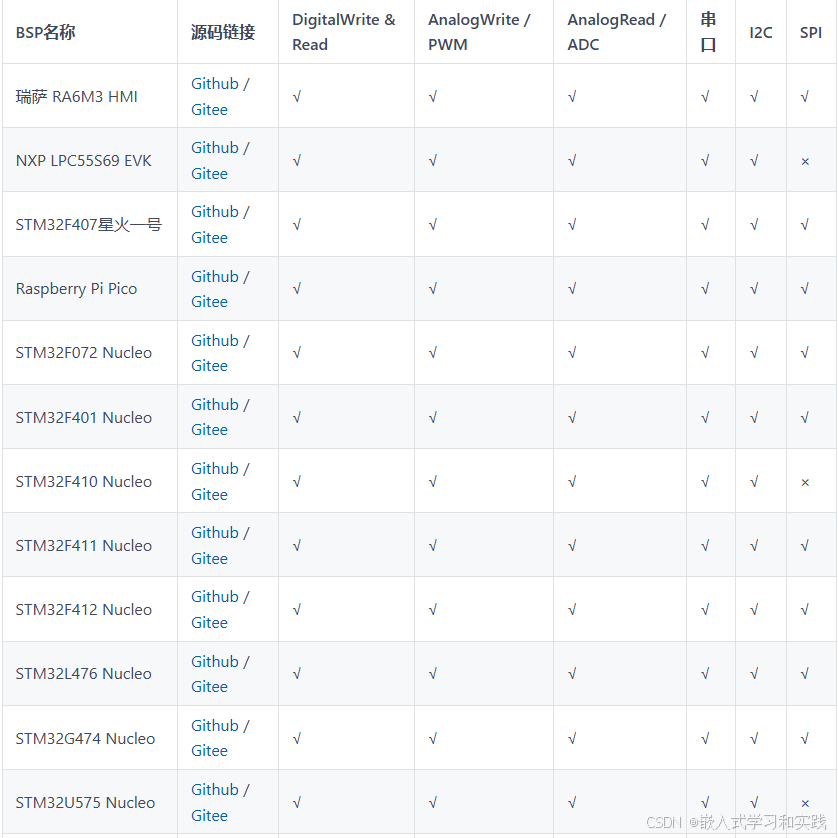
Task: Click 串口 check mark for STM32G474 Nucleo
Action: pos(705,739)
